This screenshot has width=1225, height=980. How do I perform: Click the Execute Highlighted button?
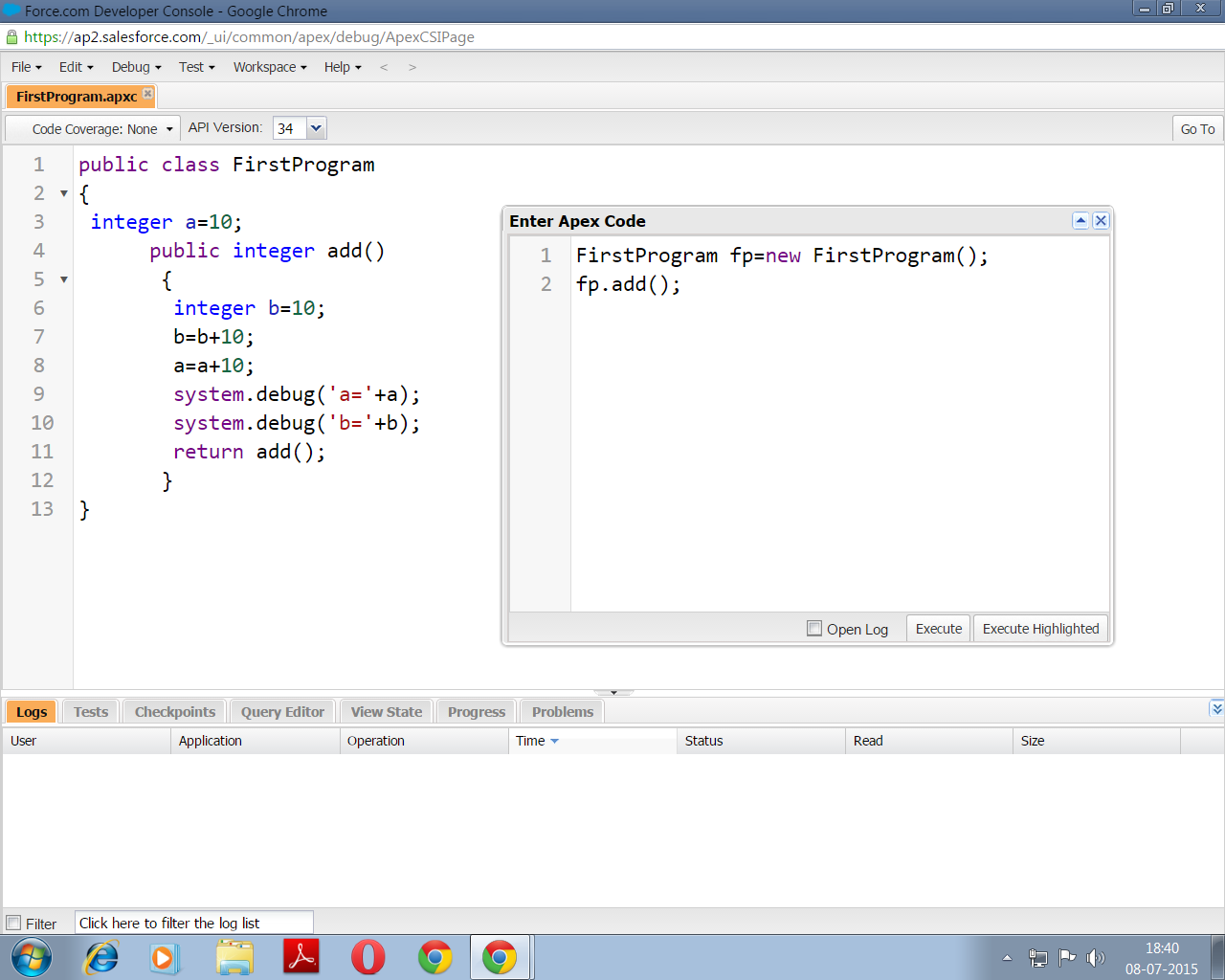click(x=1040, y=629)
